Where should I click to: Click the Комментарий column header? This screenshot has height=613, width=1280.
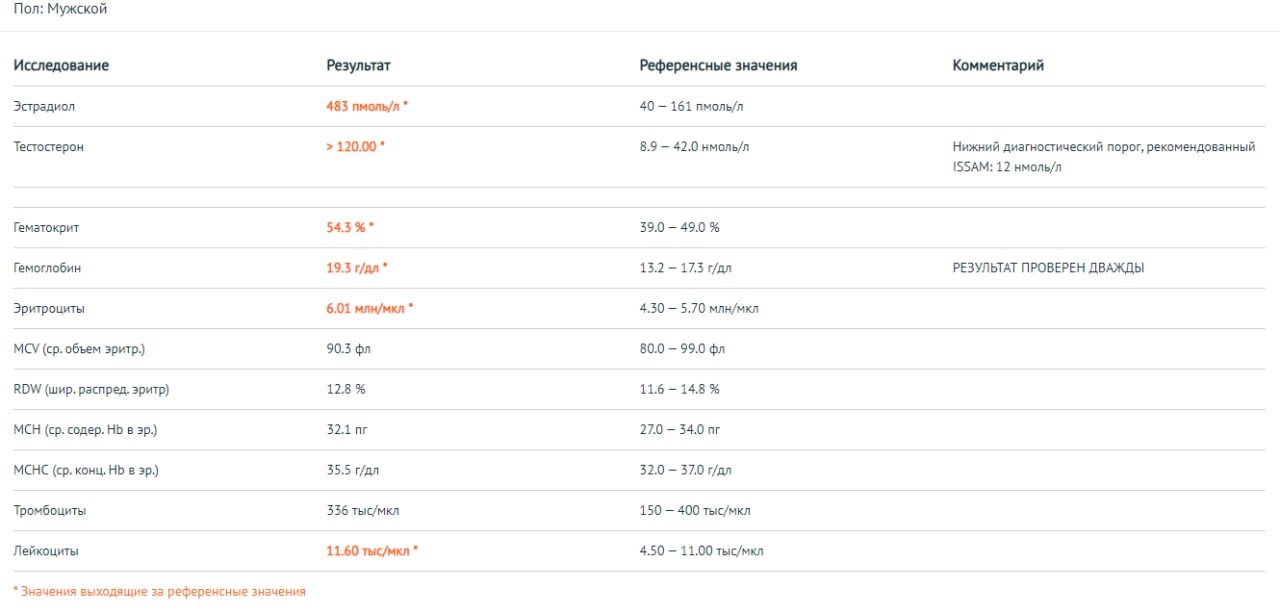tap(998, 65)
